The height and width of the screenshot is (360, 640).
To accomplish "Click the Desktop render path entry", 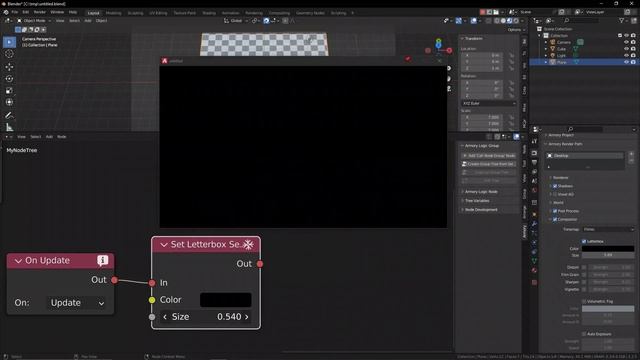I will (x=584, y=156).
